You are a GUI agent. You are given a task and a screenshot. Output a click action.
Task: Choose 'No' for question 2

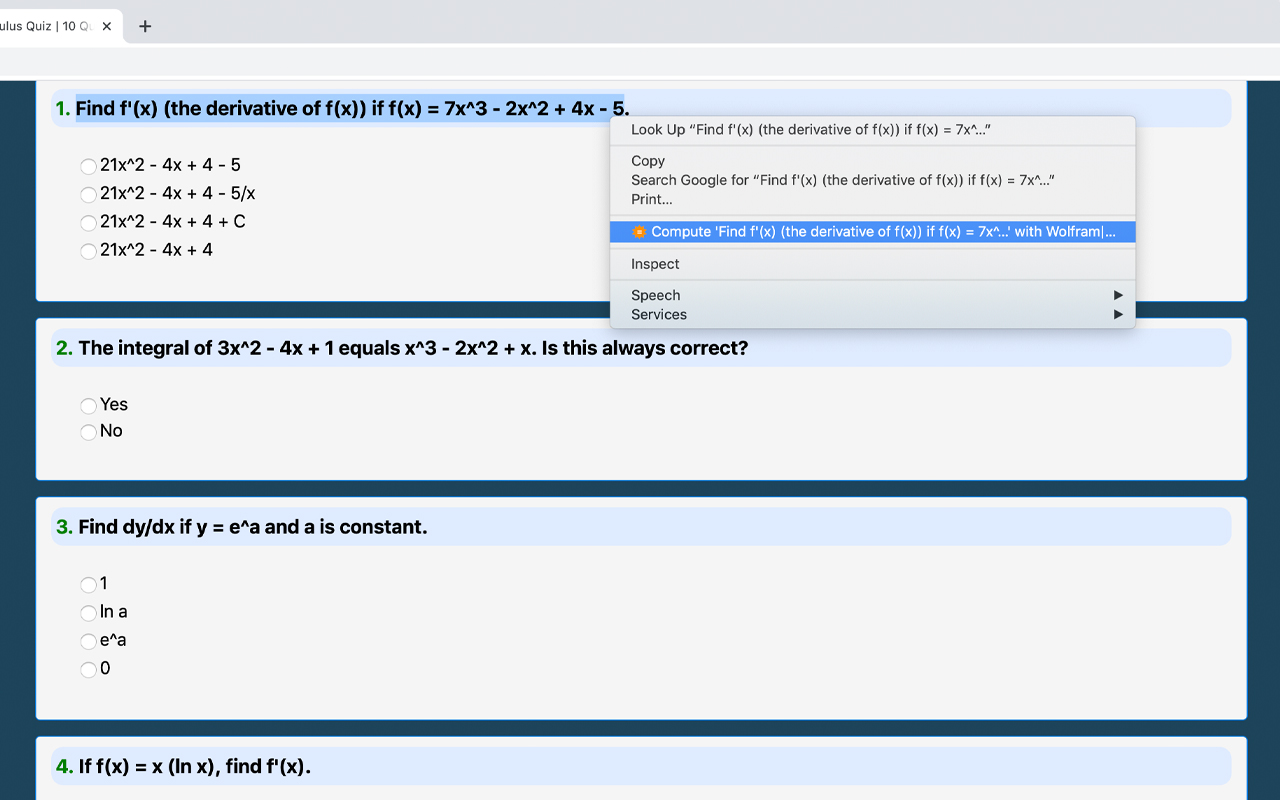[x=88, y=432]
